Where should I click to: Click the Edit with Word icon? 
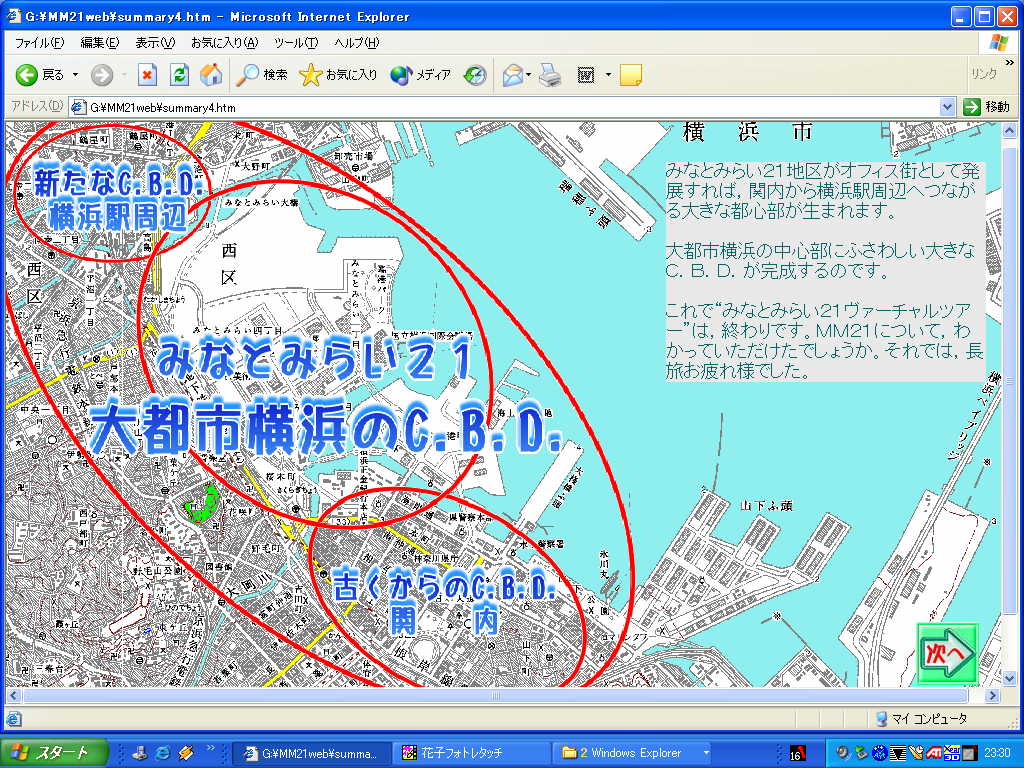pos(586,75)
